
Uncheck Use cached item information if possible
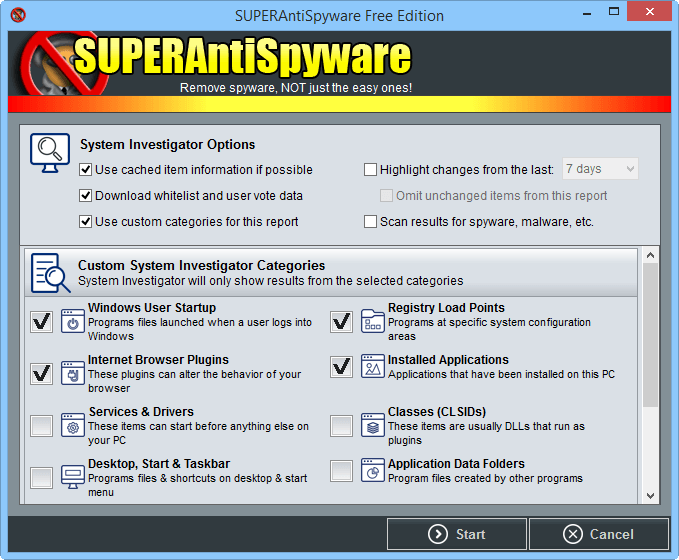pos(85,169)
